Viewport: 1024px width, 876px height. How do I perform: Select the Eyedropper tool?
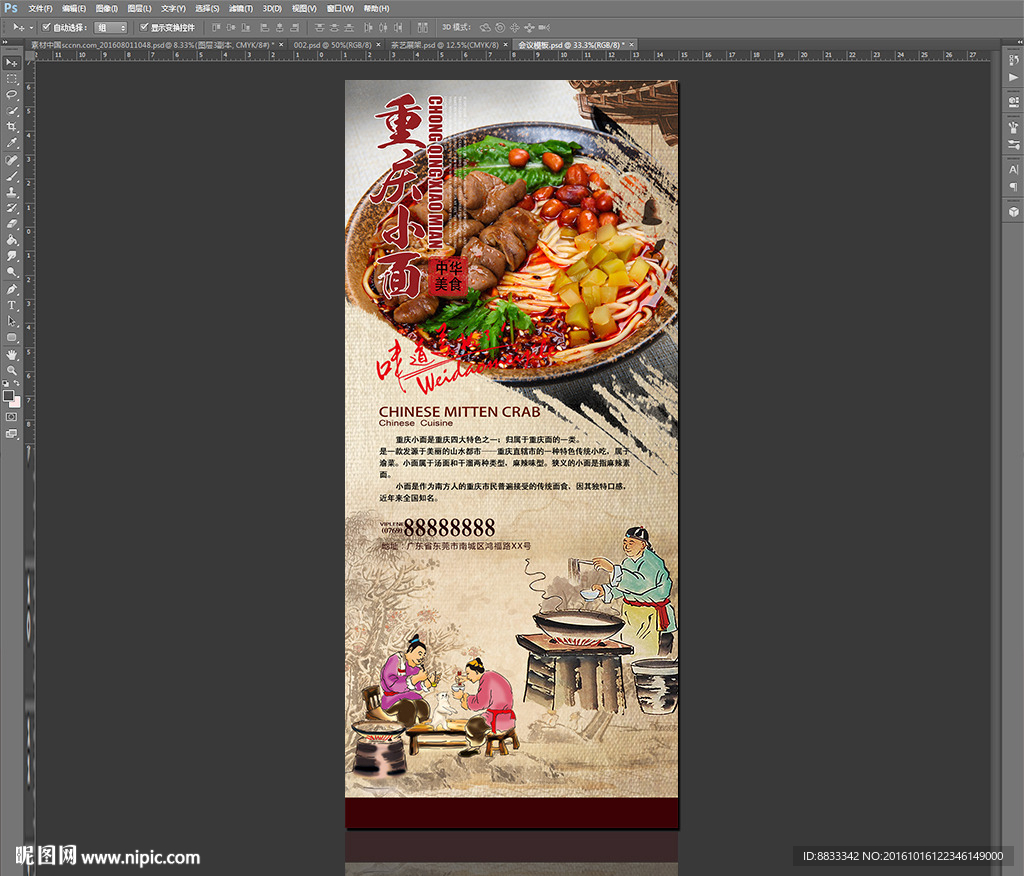pos(12,143)
